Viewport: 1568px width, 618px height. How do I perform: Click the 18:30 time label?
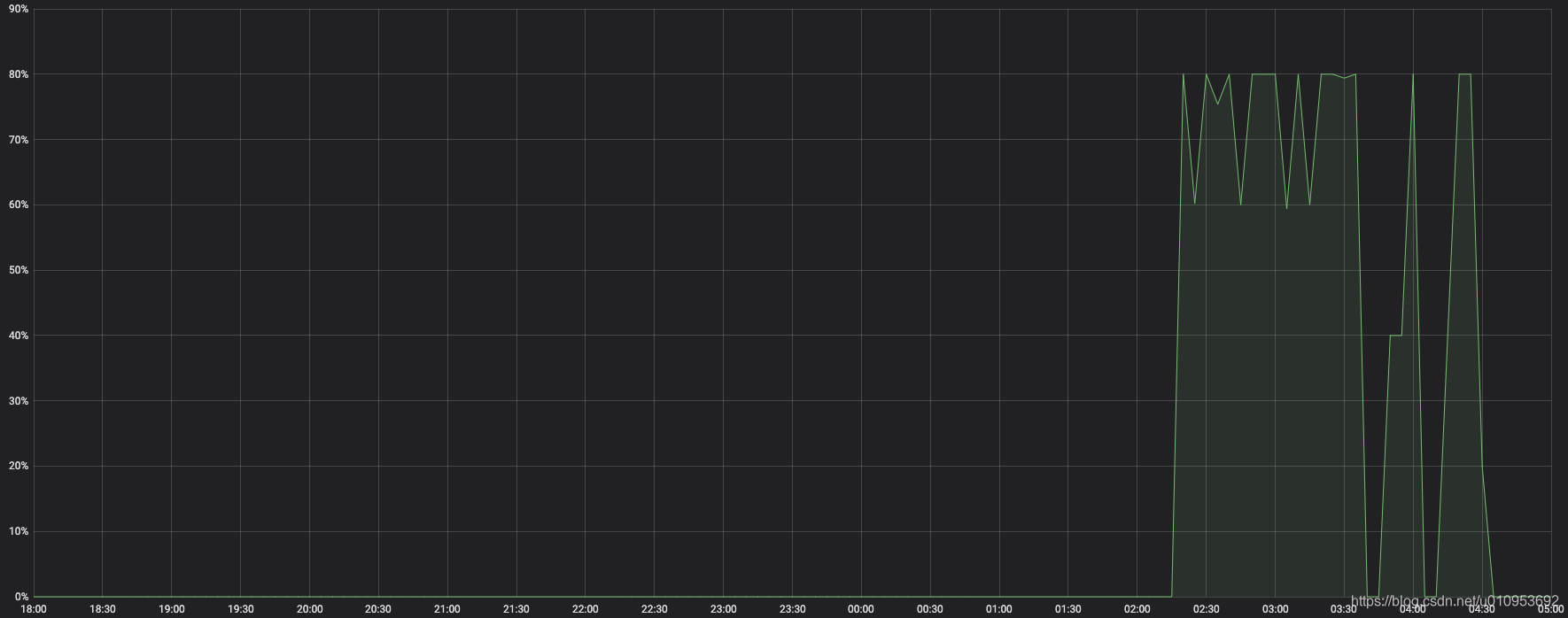[103, 609]
